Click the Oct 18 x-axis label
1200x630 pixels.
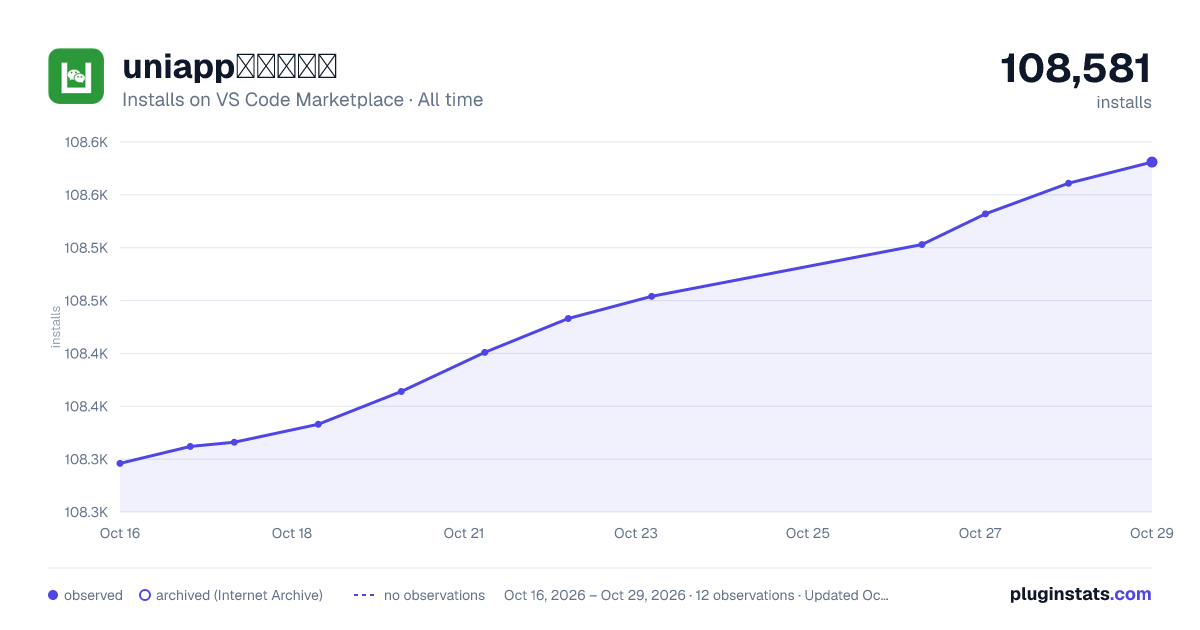pyautogui.click(x=292, y=533)
